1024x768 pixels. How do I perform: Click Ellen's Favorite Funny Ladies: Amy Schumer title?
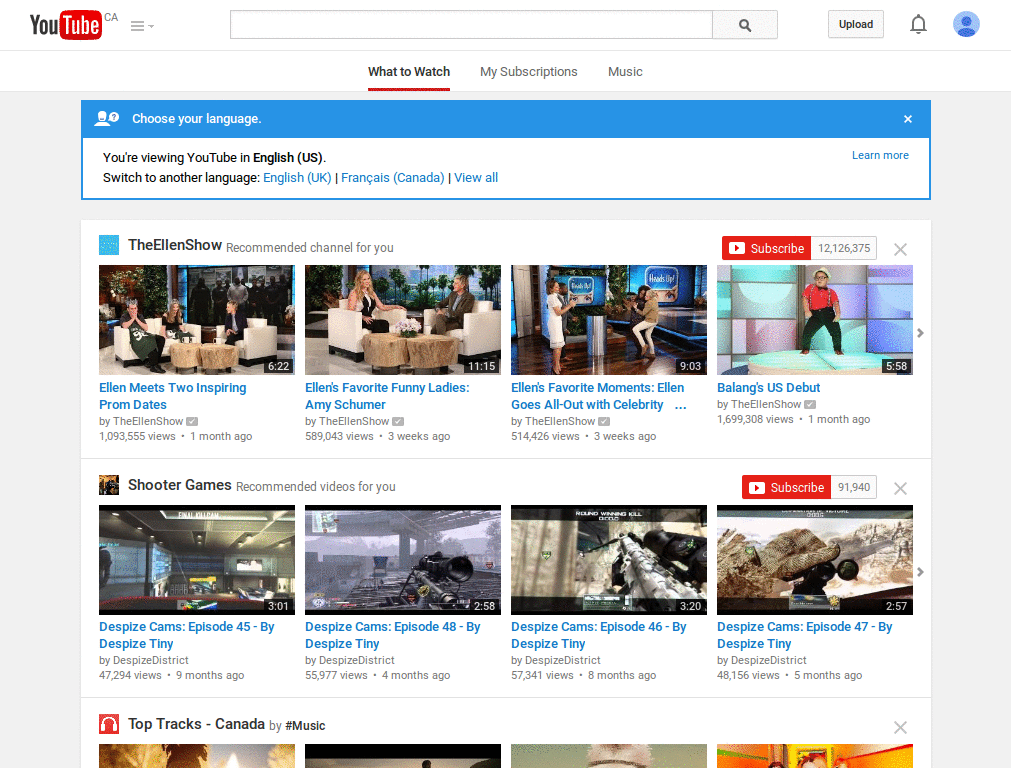387,396
